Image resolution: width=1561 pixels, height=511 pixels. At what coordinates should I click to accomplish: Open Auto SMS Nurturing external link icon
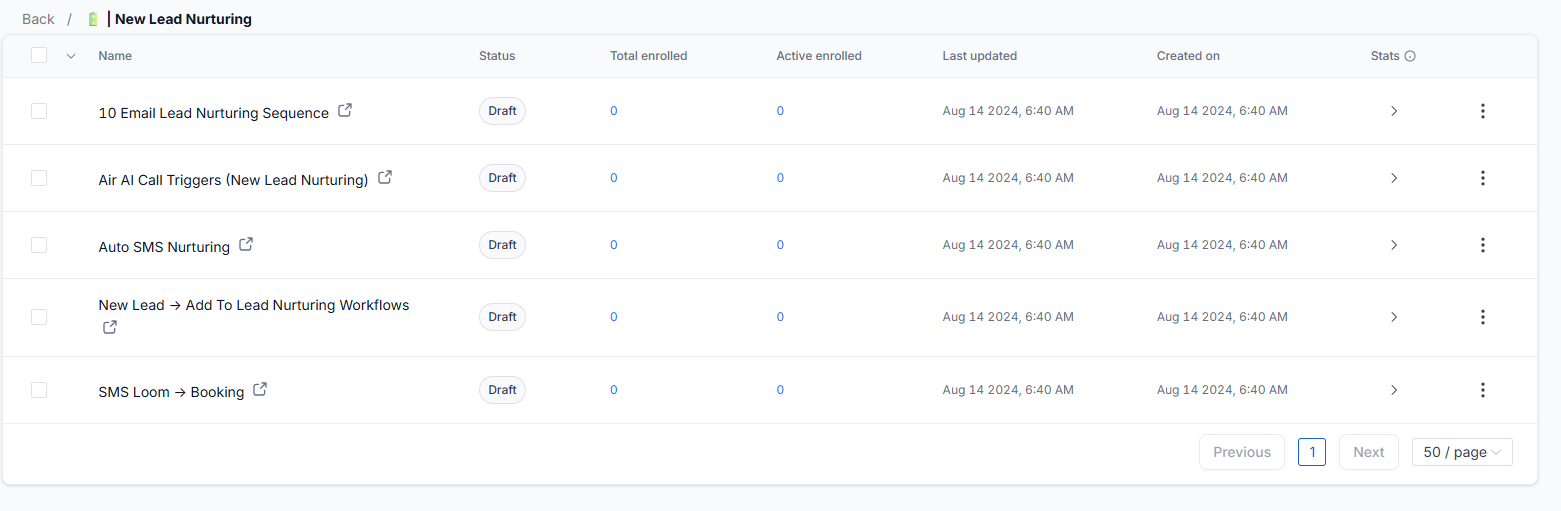[246, 244]
